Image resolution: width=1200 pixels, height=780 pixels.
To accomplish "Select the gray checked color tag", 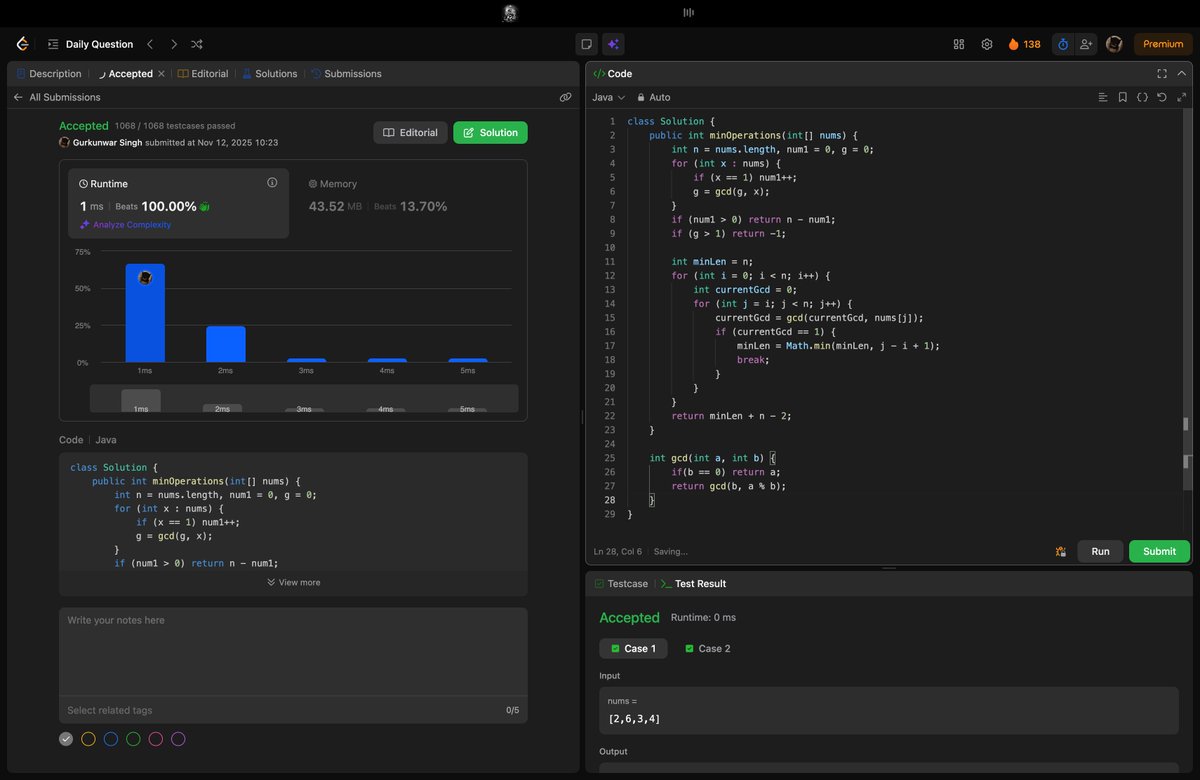I will 66,739.
